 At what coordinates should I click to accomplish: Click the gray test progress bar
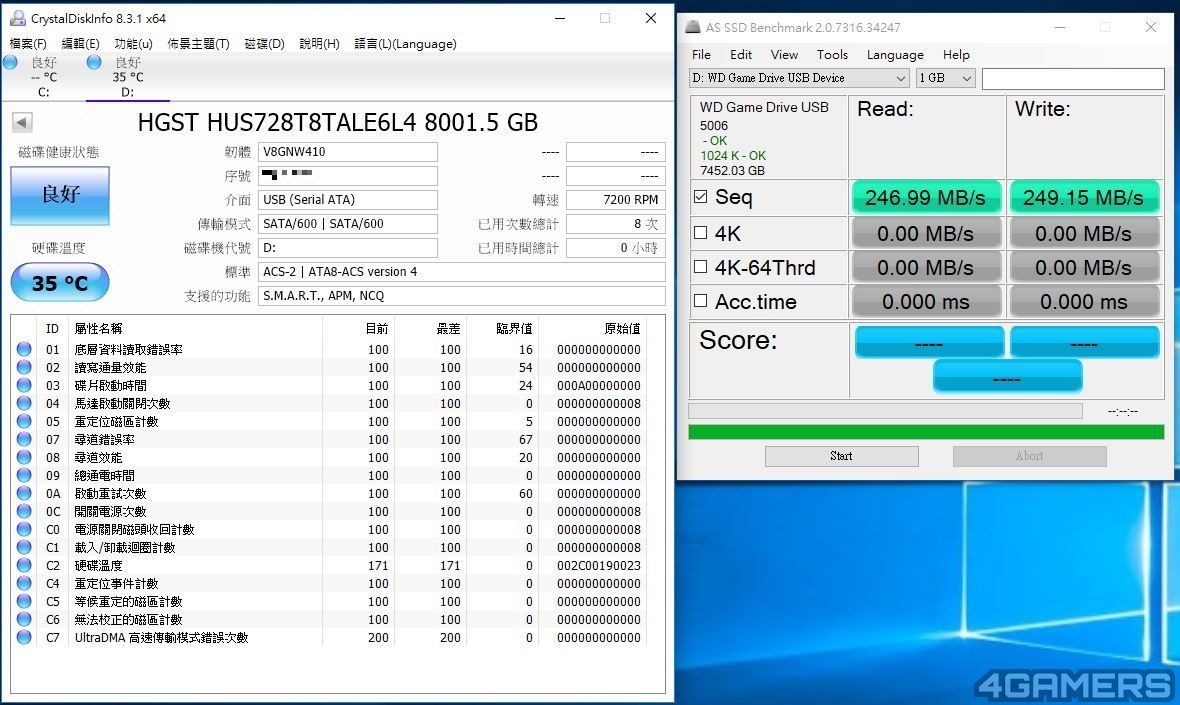pyautogui.click(x=885, y=411)
